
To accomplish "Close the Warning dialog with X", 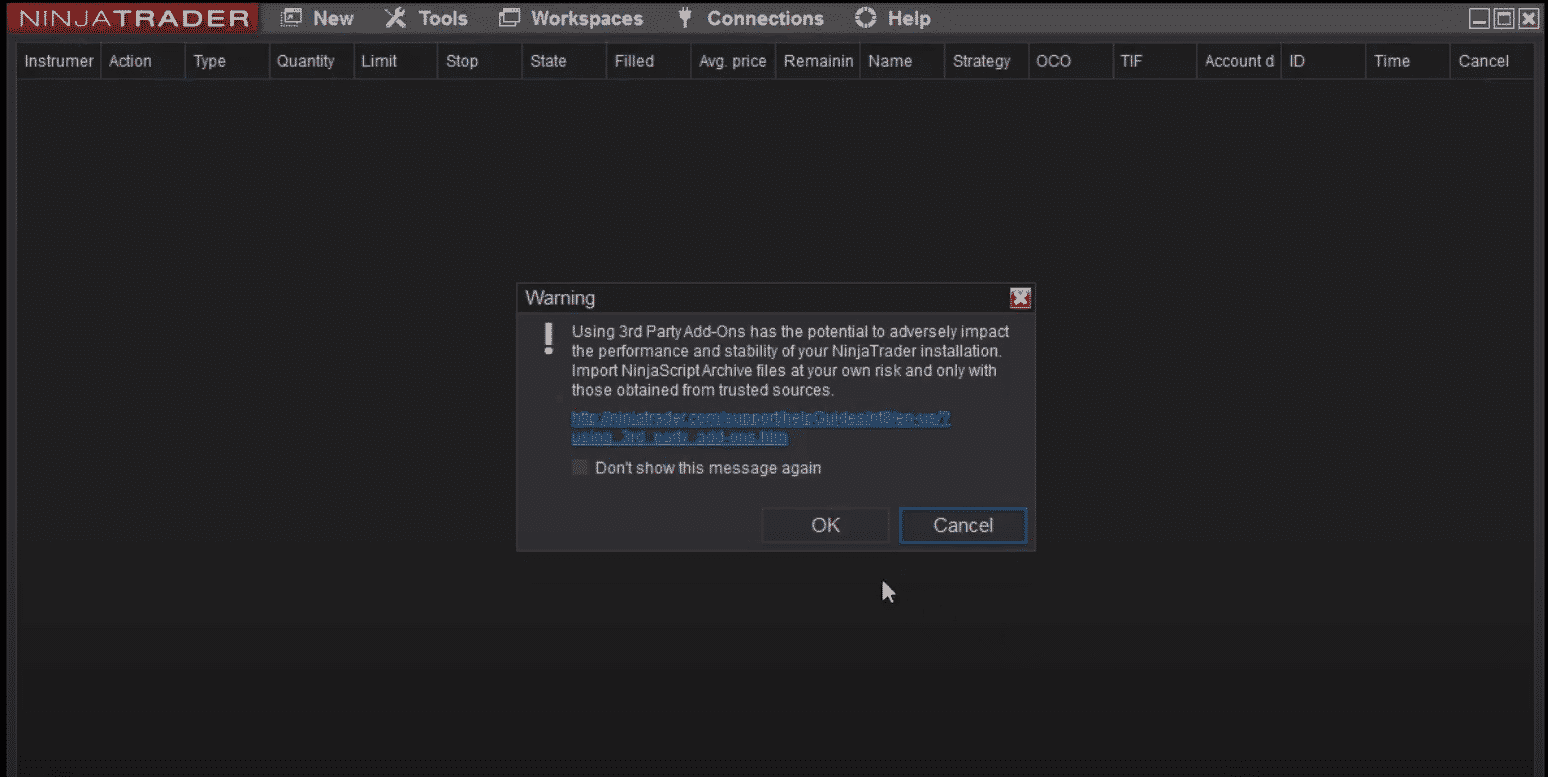I will click(1020, 297).
